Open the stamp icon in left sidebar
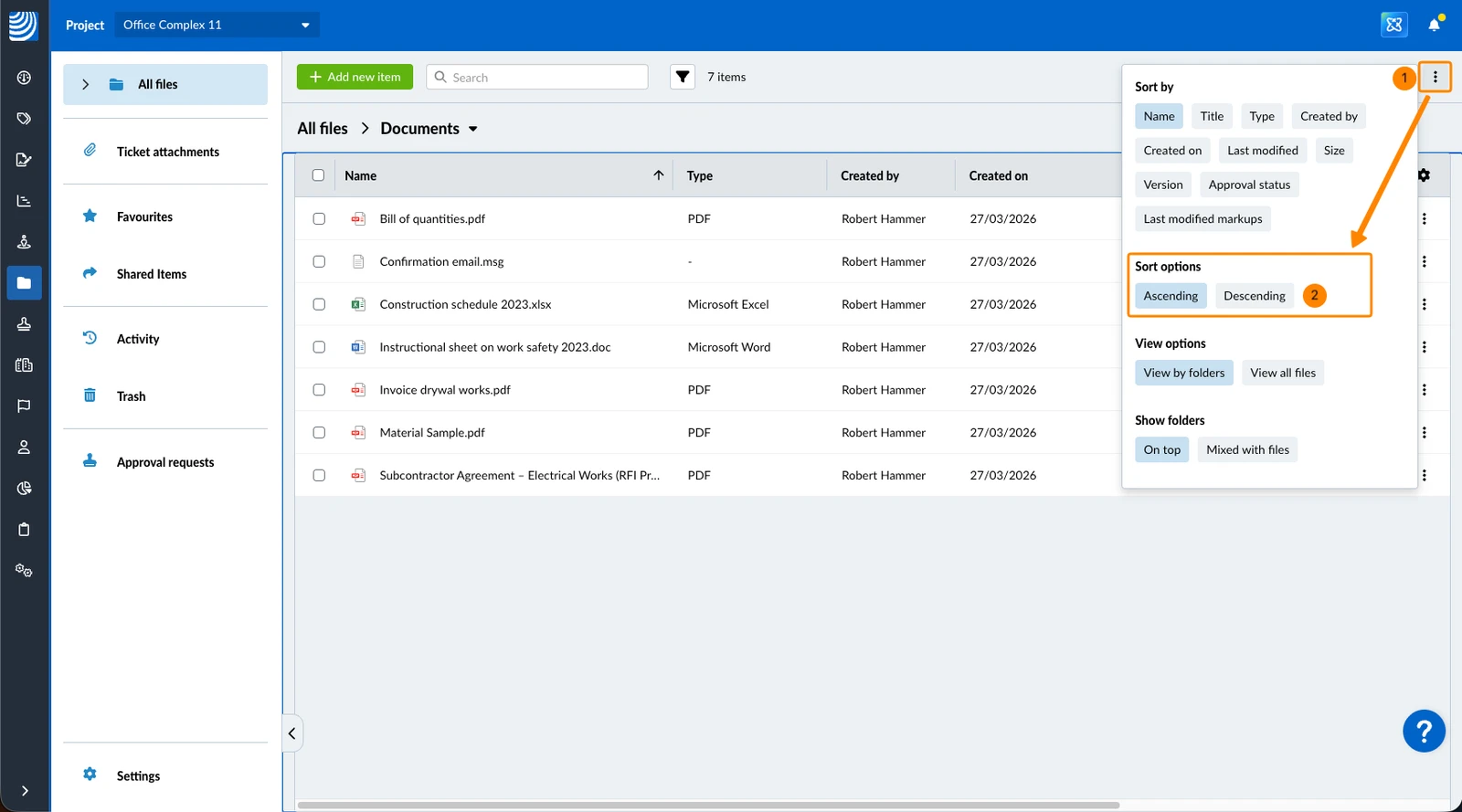This screenshot has width=1462, height=812. point(24,324)
